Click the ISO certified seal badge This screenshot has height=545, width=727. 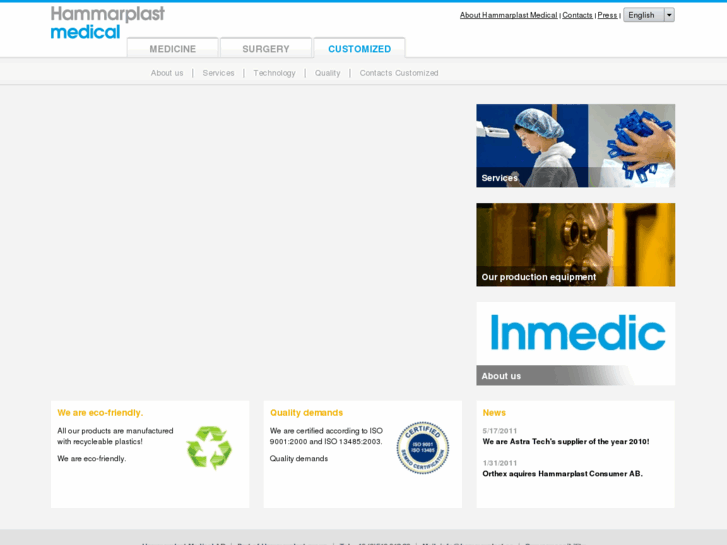pyautogui.click(x=422, y=448)
